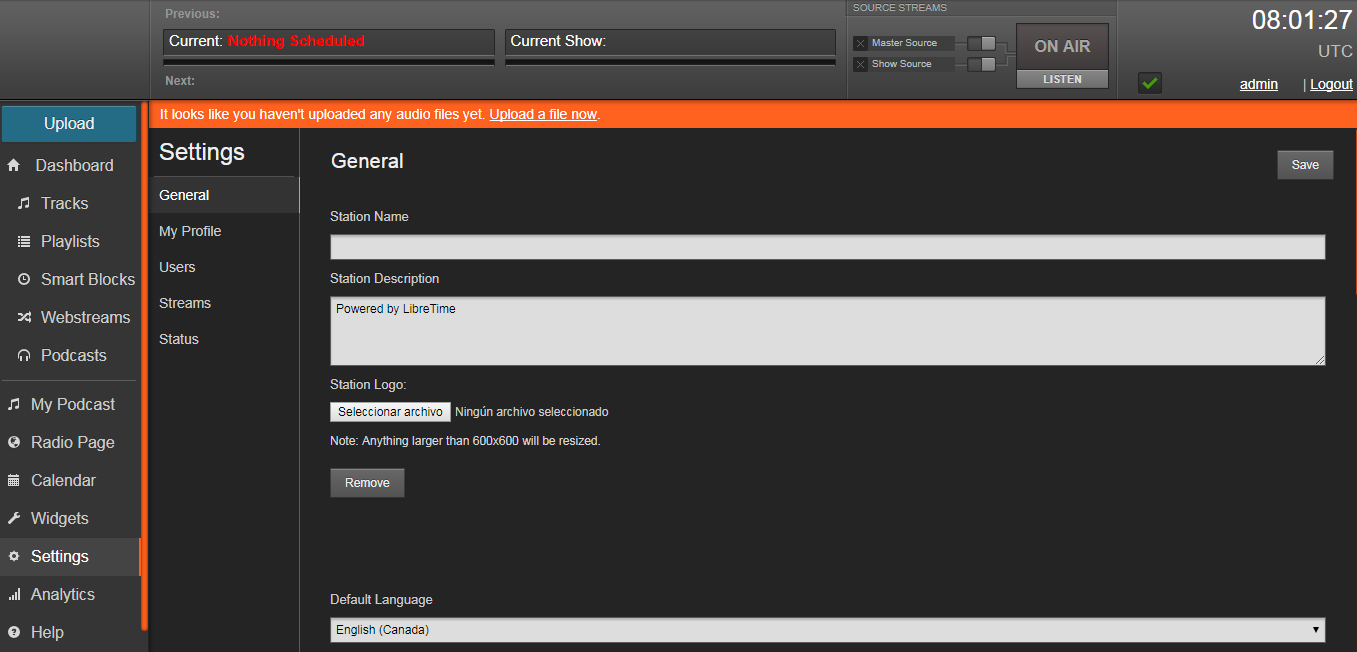Click the Smart Blocks clock icon
The width and height of the screenshot is (1357, 652).
24,279
